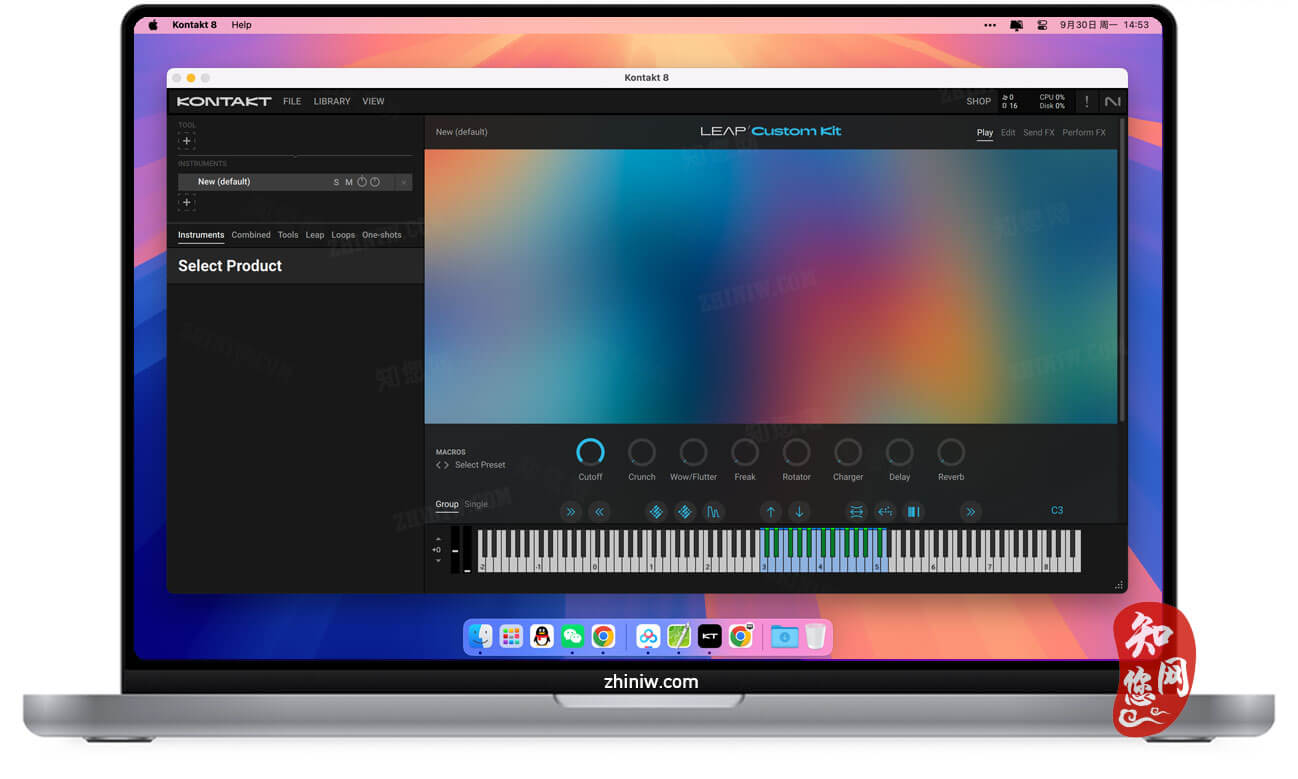Click the Charger macro knob
The image size is (1298, 779).
848,452
